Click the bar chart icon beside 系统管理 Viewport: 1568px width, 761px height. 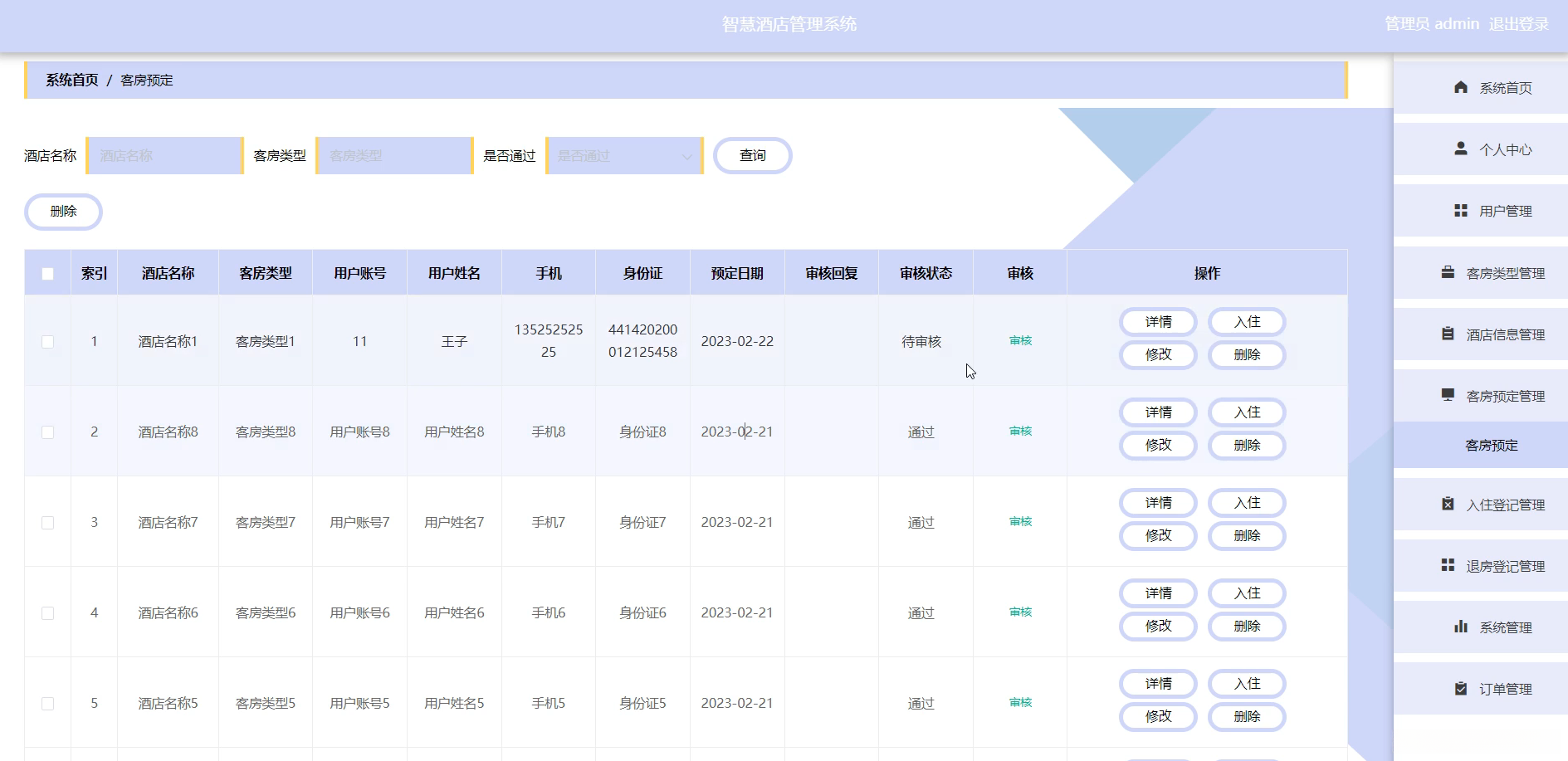click(1461, 627)
